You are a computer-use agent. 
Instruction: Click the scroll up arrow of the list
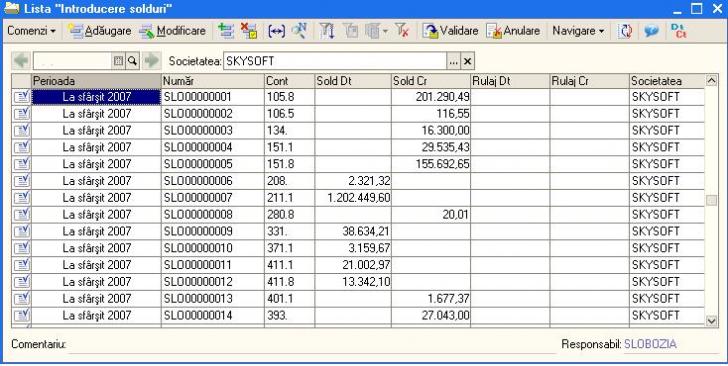pyautogui.click(x=711, y=81)
